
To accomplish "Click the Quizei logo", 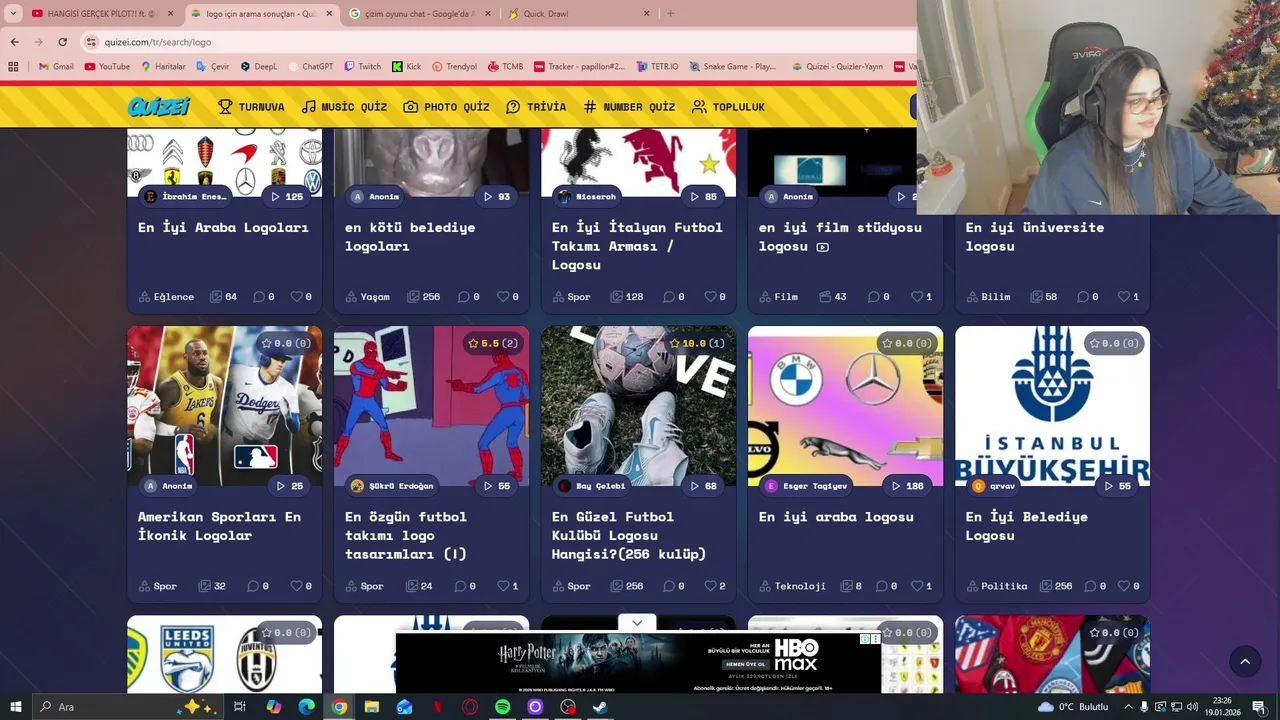I will click(x=158, y=107).
